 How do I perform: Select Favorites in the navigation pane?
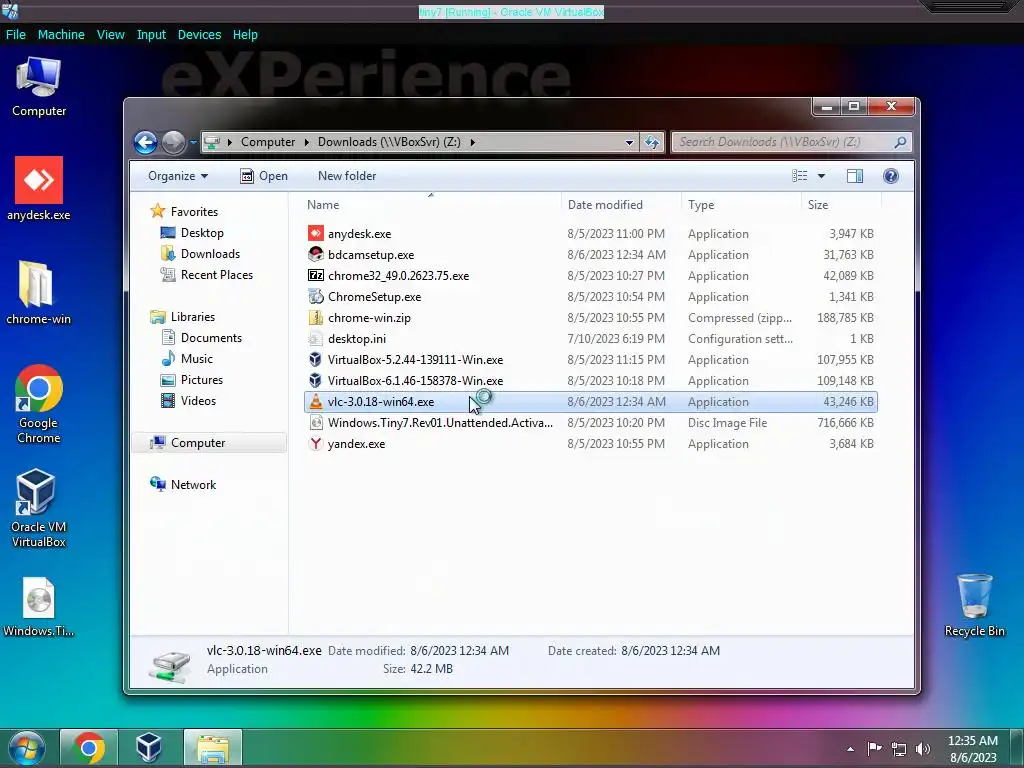pos(194,212)
